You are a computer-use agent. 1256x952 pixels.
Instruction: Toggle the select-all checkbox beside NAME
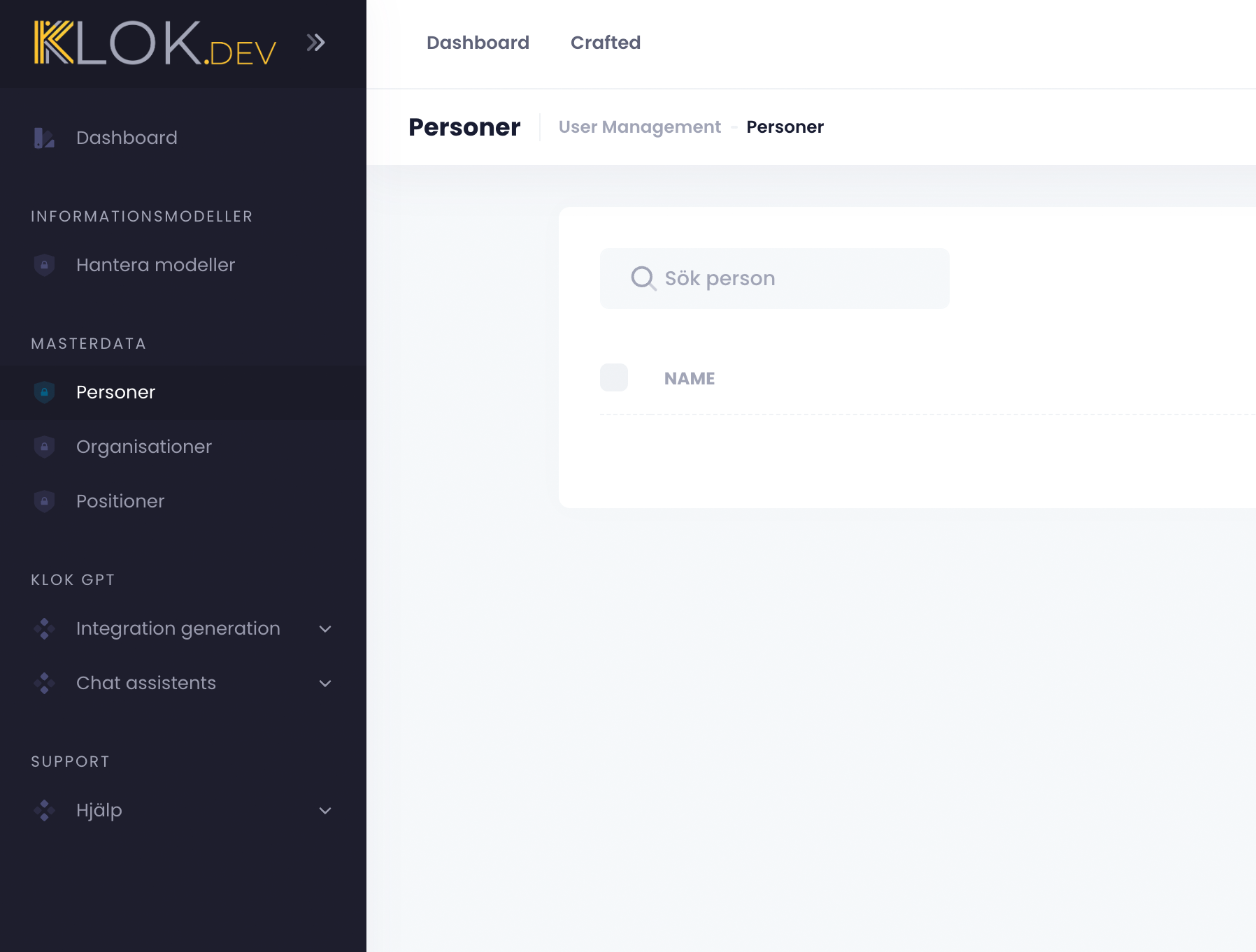(x=613, y=377)
